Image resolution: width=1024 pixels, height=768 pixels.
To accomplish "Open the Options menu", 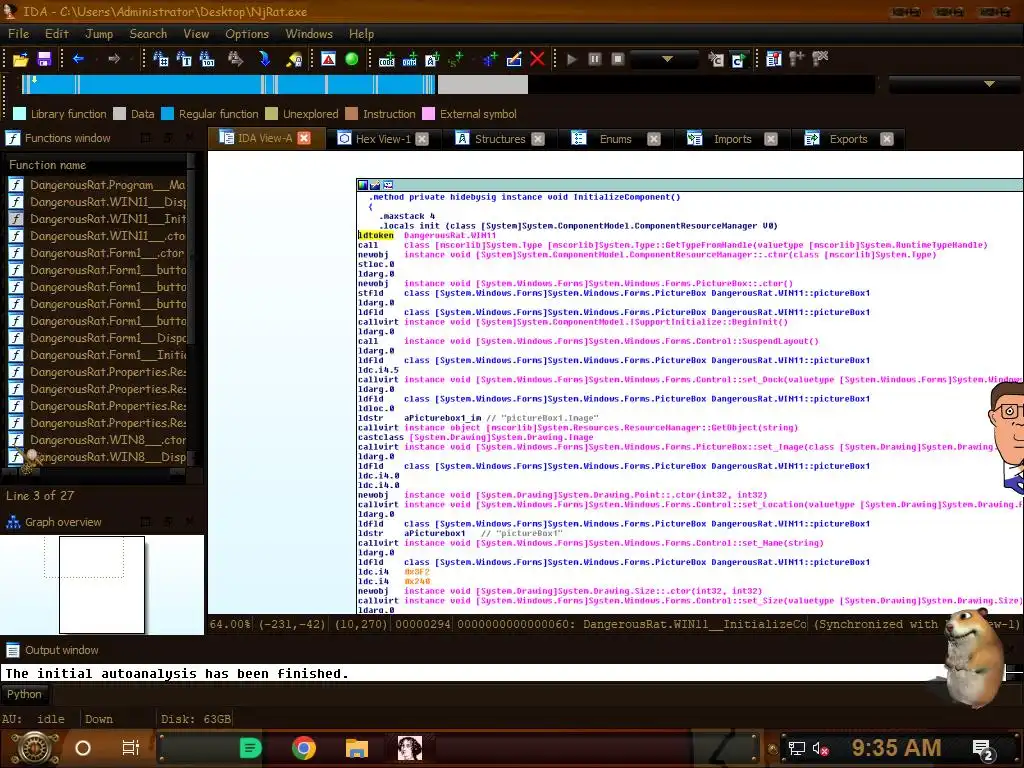I will pyautogui.click(x=247, y=34).
